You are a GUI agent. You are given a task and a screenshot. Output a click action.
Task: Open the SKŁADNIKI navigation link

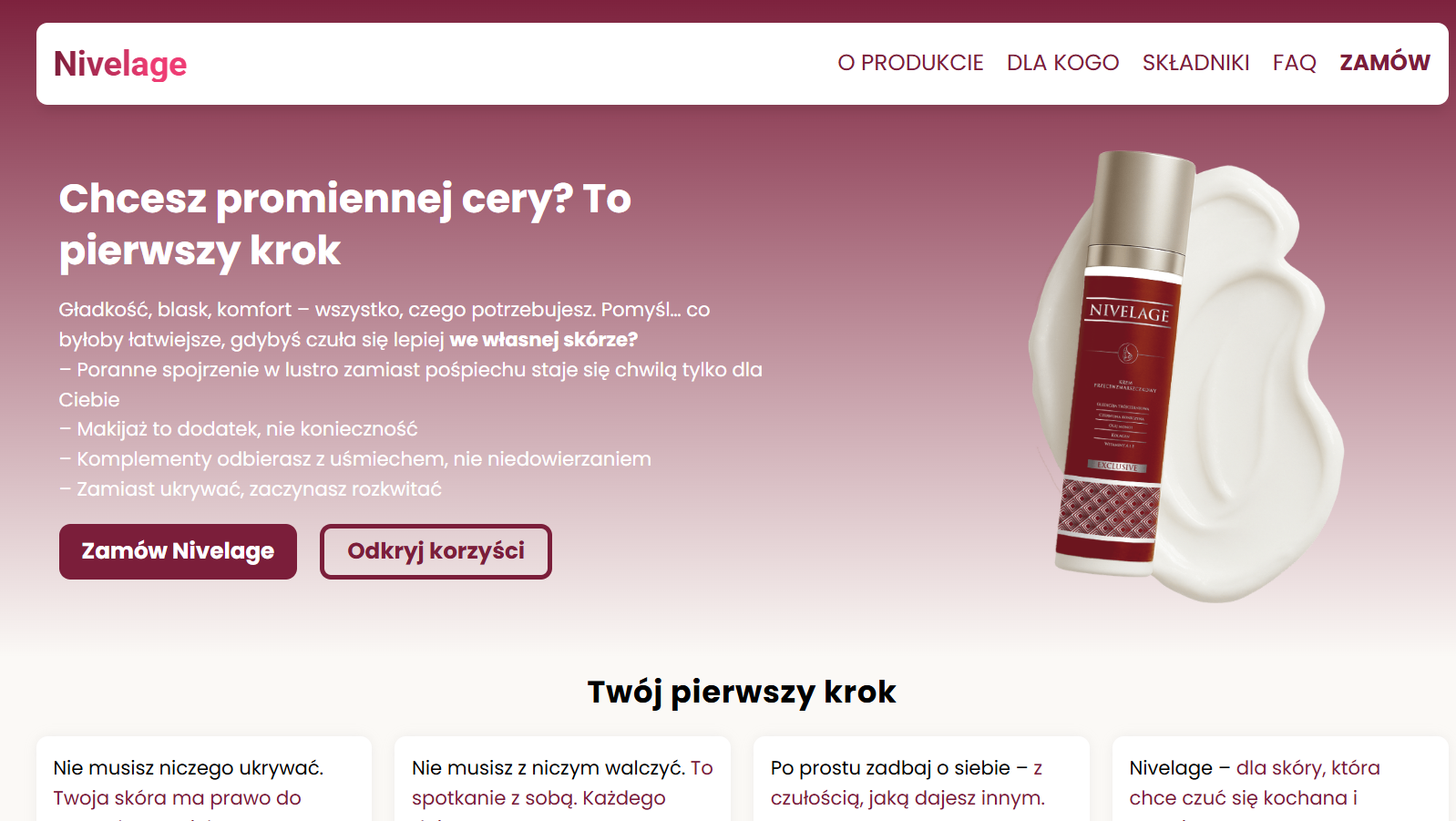pyautogui.click(x=1195, y=63)
